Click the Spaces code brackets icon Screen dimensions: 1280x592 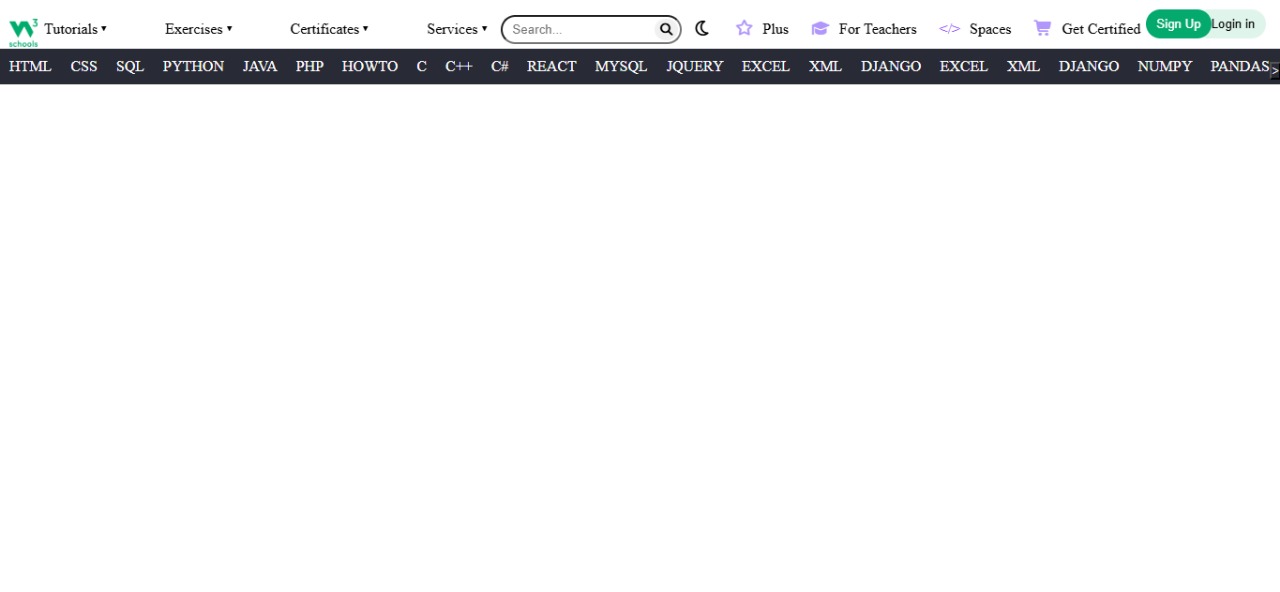coord(949,29)
